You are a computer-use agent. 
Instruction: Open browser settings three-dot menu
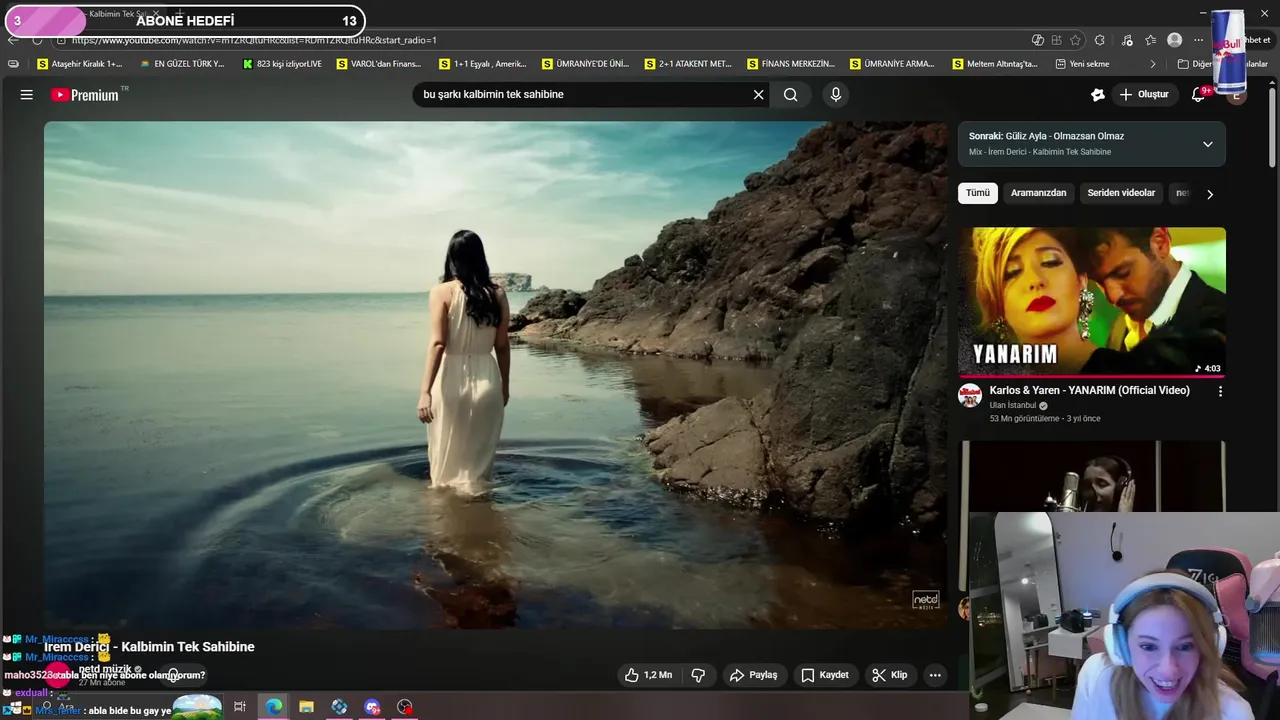pyautogui.click(x=1198, y=40)
